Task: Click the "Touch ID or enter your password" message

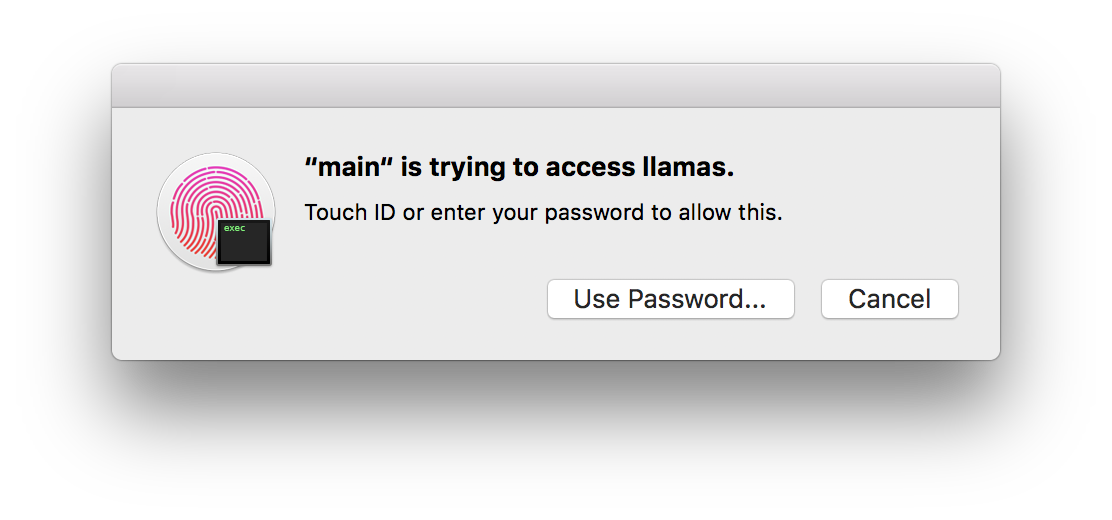Action: 543,213
